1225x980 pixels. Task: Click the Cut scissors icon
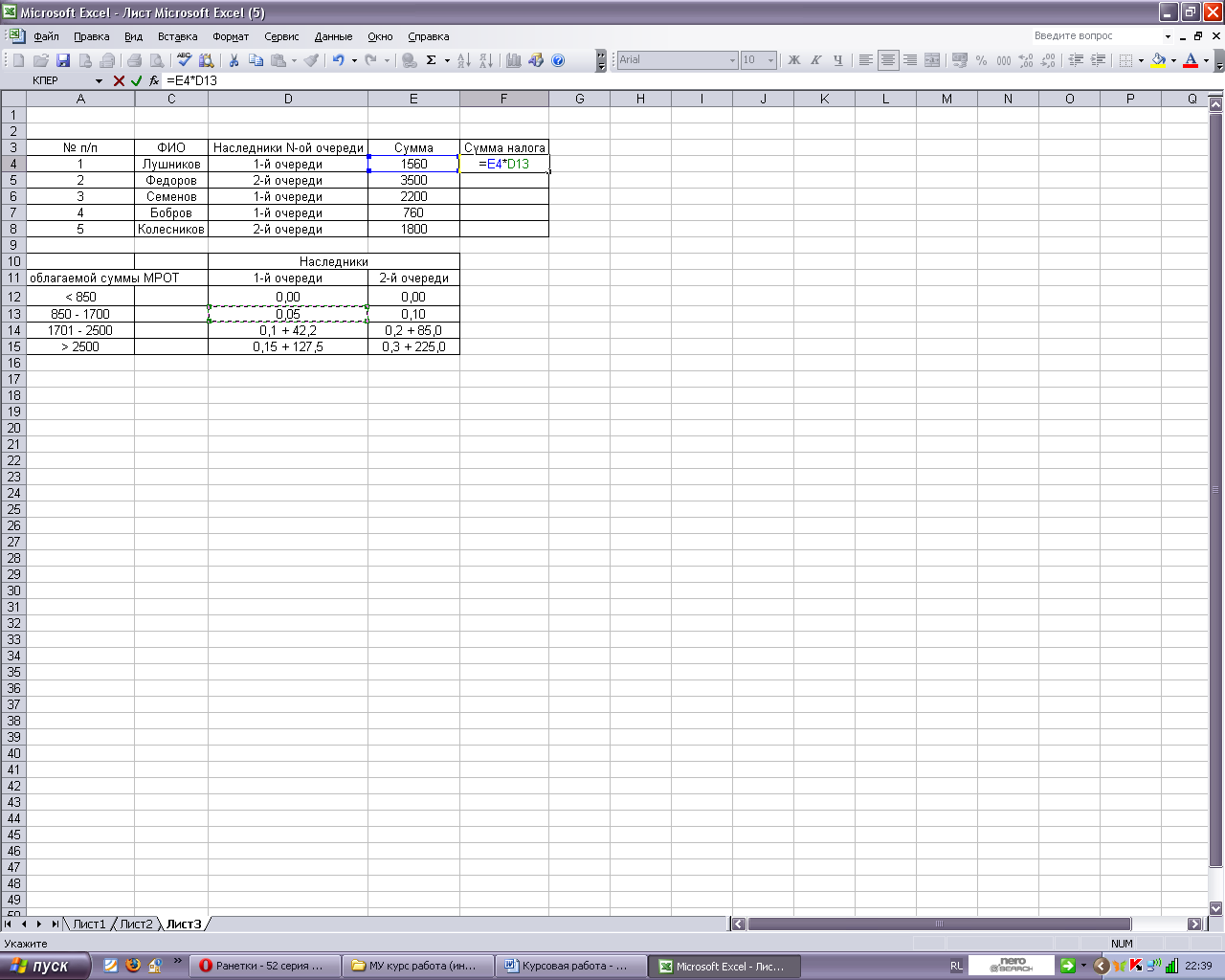(234, 60)
